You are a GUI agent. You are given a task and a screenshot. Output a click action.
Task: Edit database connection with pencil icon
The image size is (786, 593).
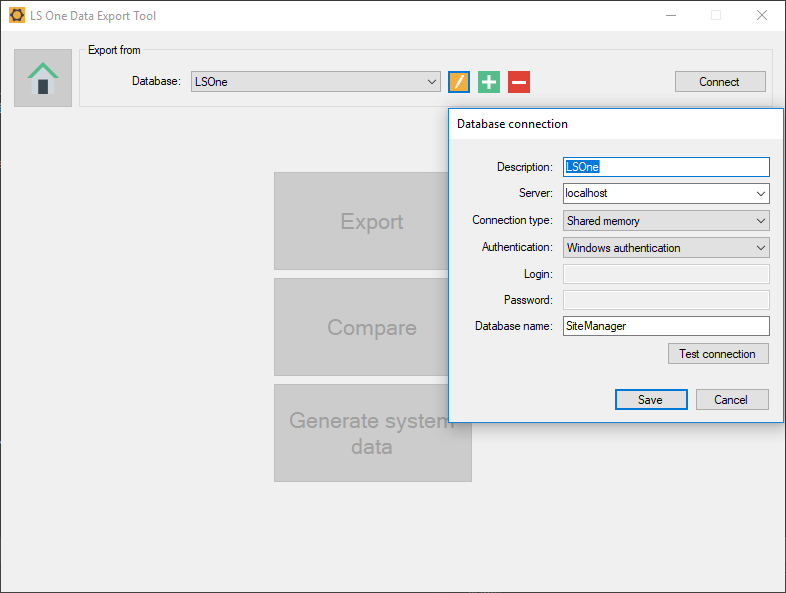(x=459, y=82)
